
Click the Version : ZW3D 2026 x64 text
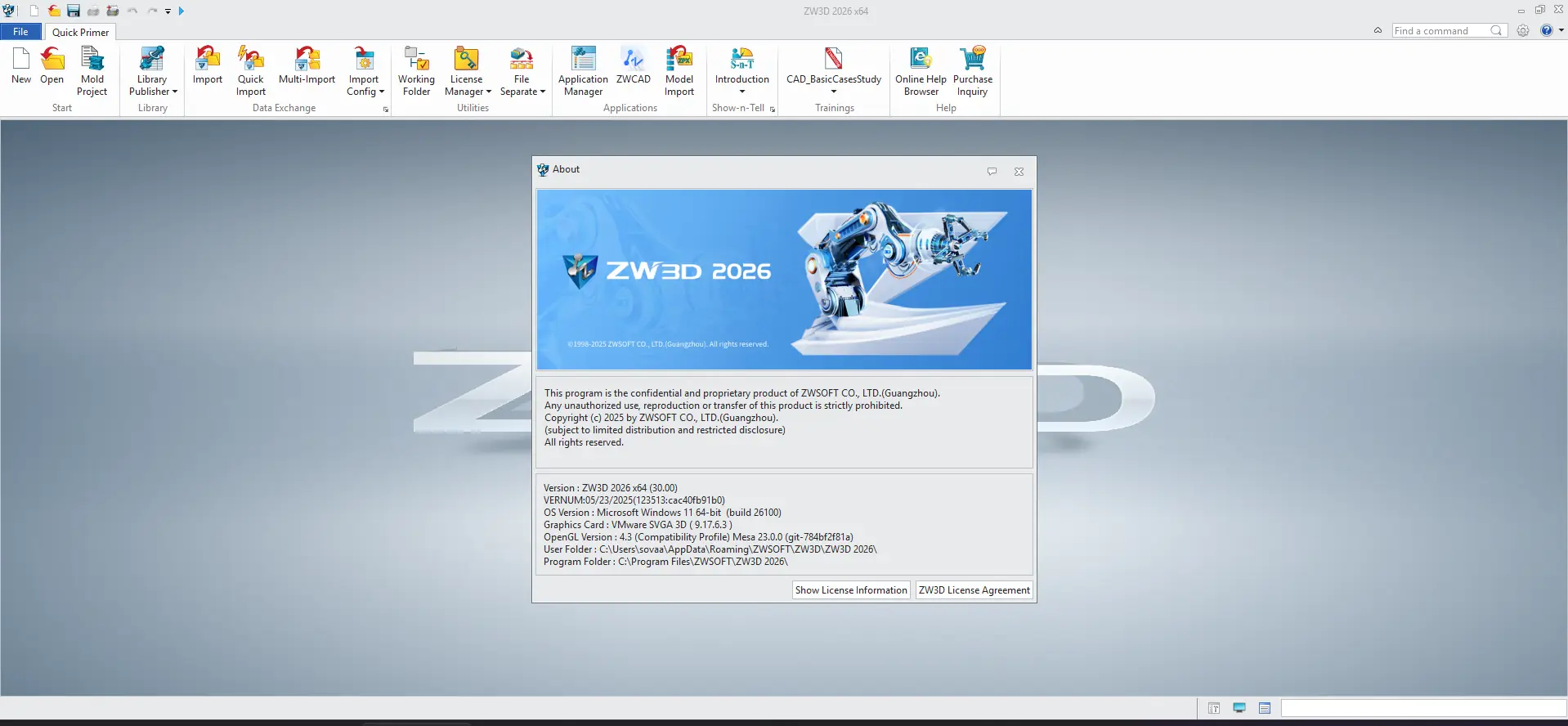(611, 488)
